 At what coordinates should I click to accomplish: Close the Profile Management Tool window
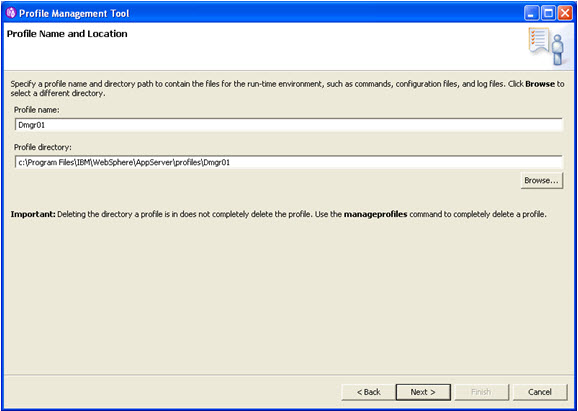click(x=565, y=14)
